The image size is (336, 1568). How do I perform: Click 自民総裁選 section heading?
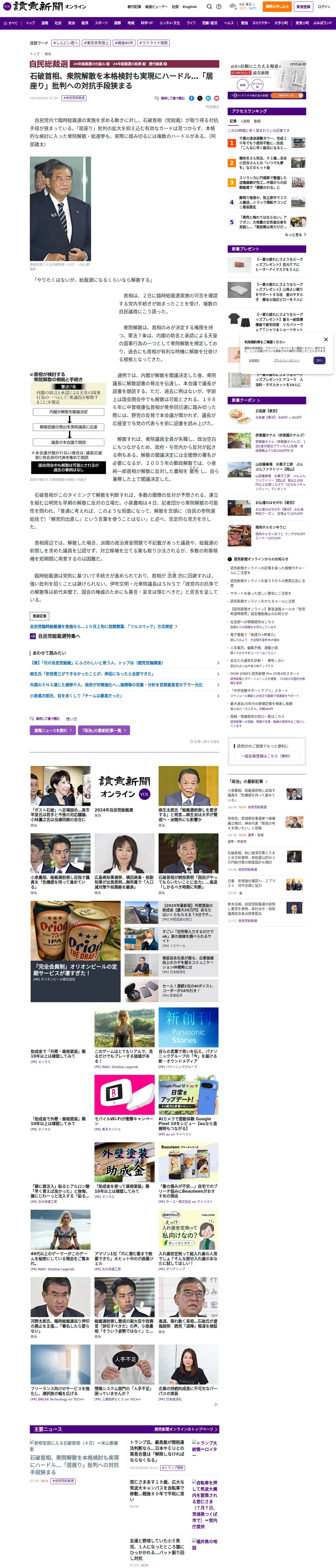click(49, 64)
